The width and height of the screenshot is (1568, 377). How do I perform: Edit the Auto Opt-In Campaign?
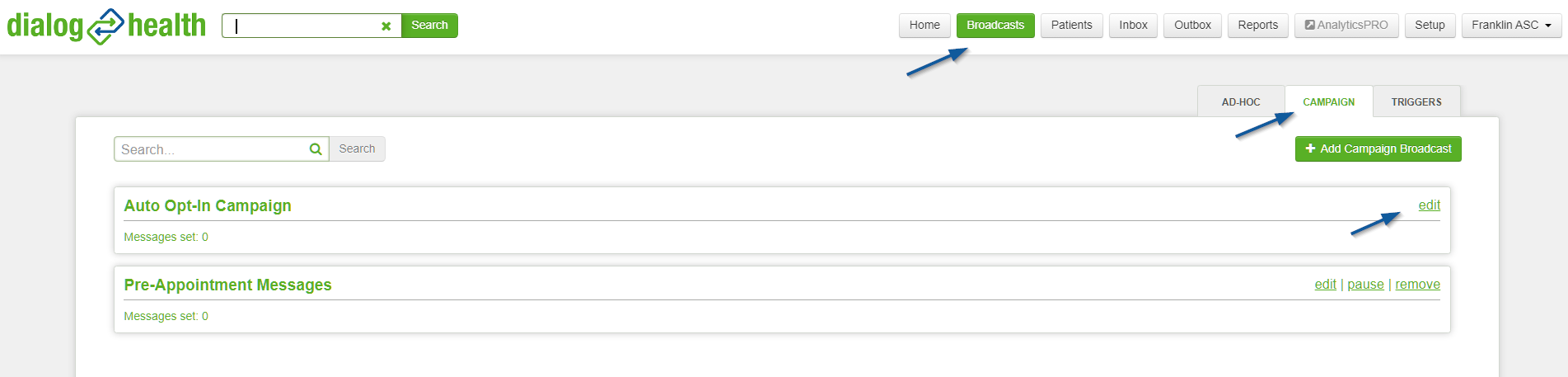click(x=1429, y=205)
